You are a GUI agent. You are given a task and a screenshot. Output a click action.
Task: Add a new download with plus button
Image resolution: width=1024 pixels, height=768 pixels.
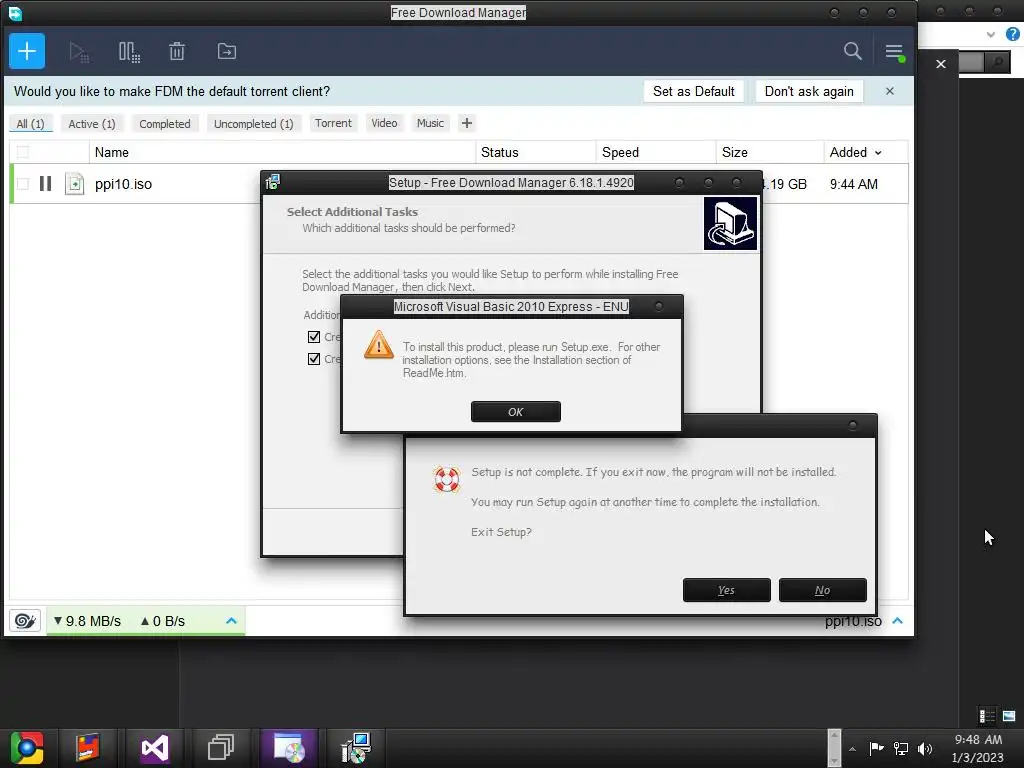27,51
